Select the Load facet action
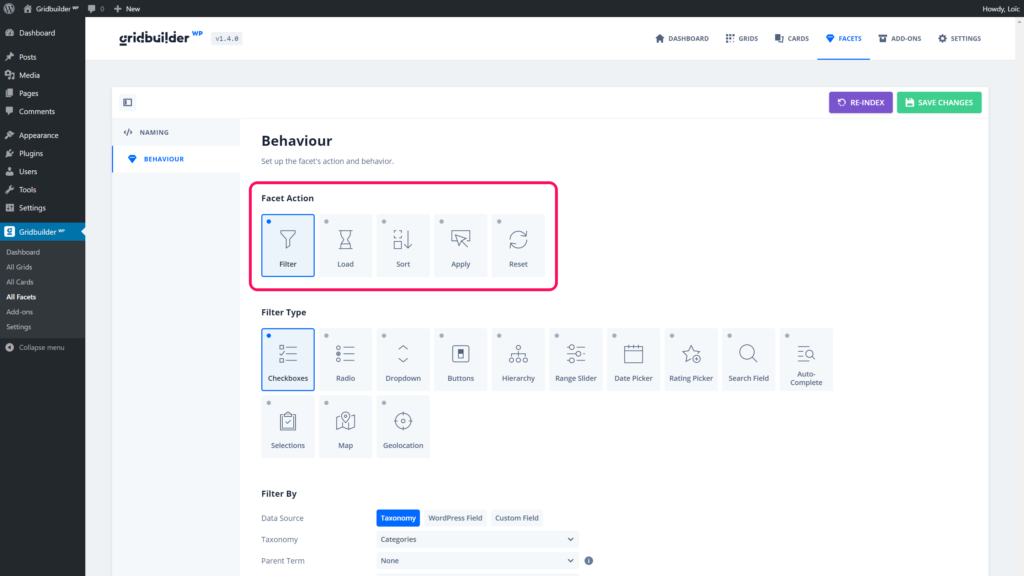The width and height of the screenshot is (1024, 576). pos(345,245)
